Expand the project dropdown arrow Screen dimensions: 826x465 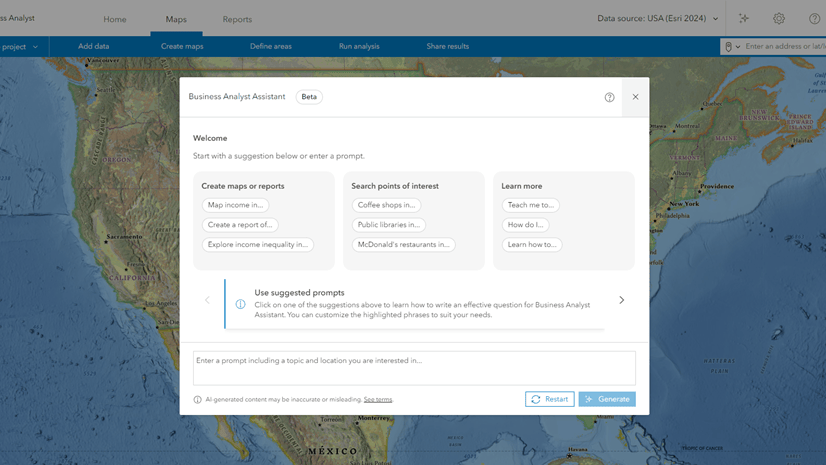pos(35,46)
